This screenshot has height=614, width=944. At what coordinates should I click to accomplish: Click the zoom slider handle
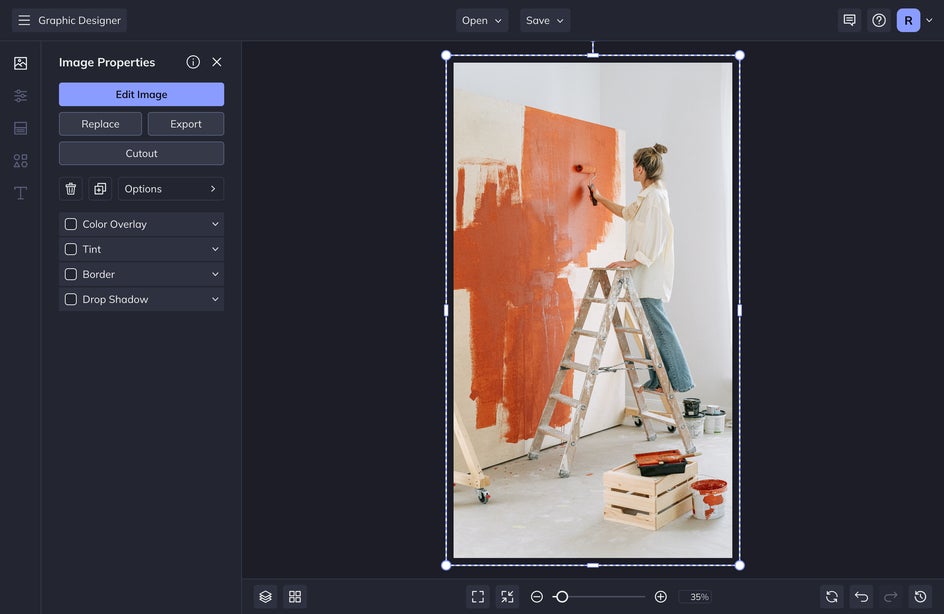pyautogui.click(x=562, y=597)
